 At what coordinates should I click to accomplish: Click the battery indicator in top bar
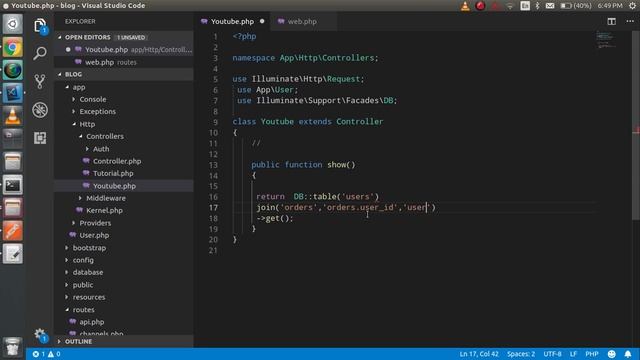click(576, 6)
